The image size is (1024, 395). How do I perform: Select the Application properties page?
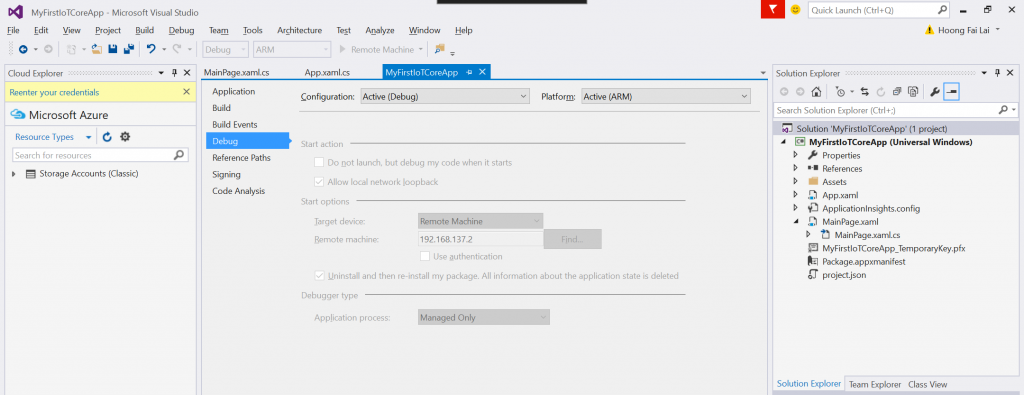pos(234,91)
